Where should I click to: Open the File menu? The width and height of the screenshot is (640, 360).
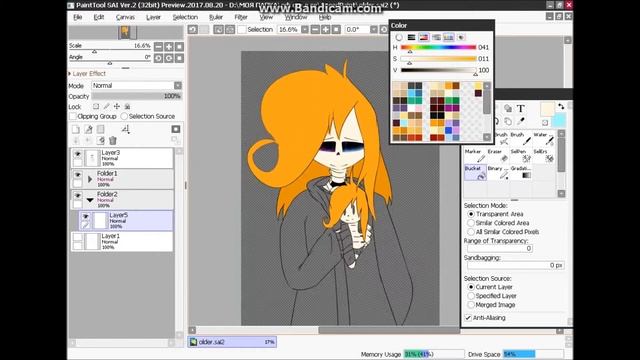pyautogui.click(x=78, y=17)
